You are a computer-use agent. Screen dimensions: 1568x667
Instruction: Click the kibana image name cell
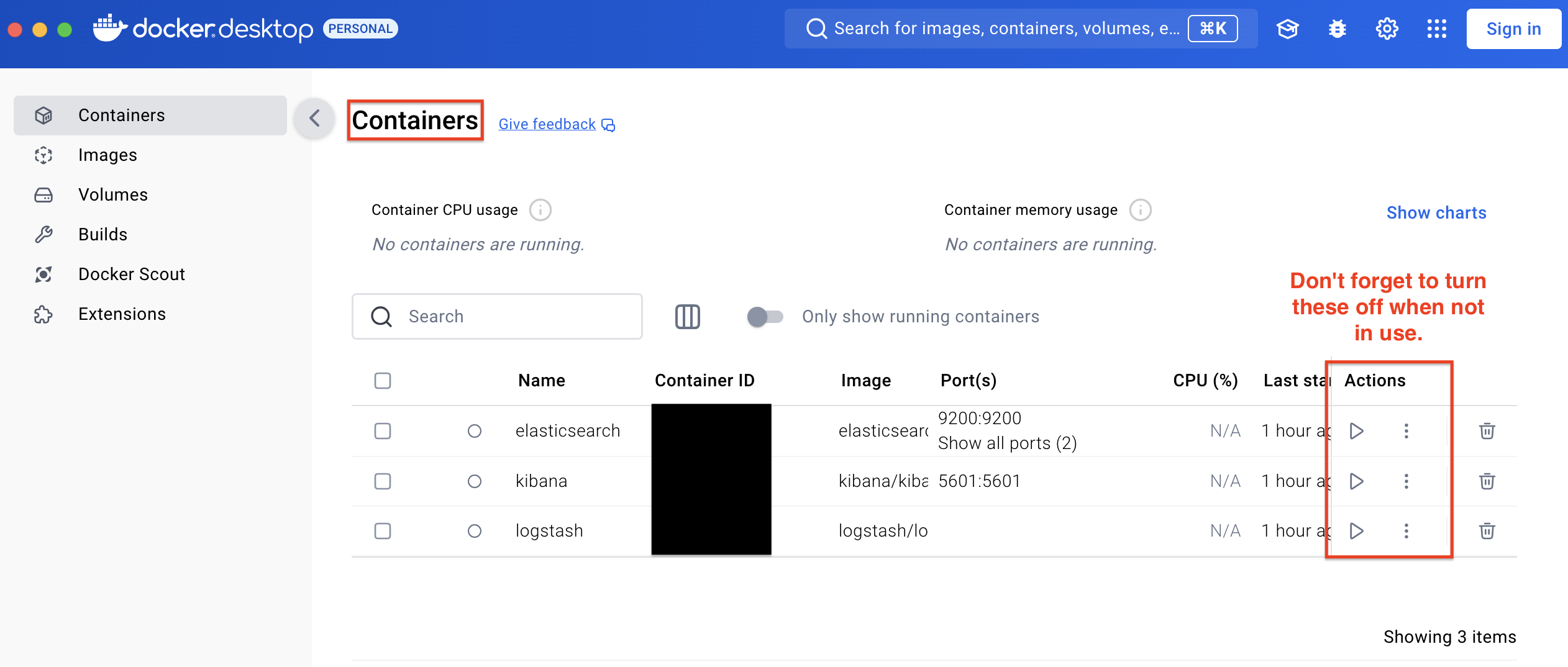[883, 481]
